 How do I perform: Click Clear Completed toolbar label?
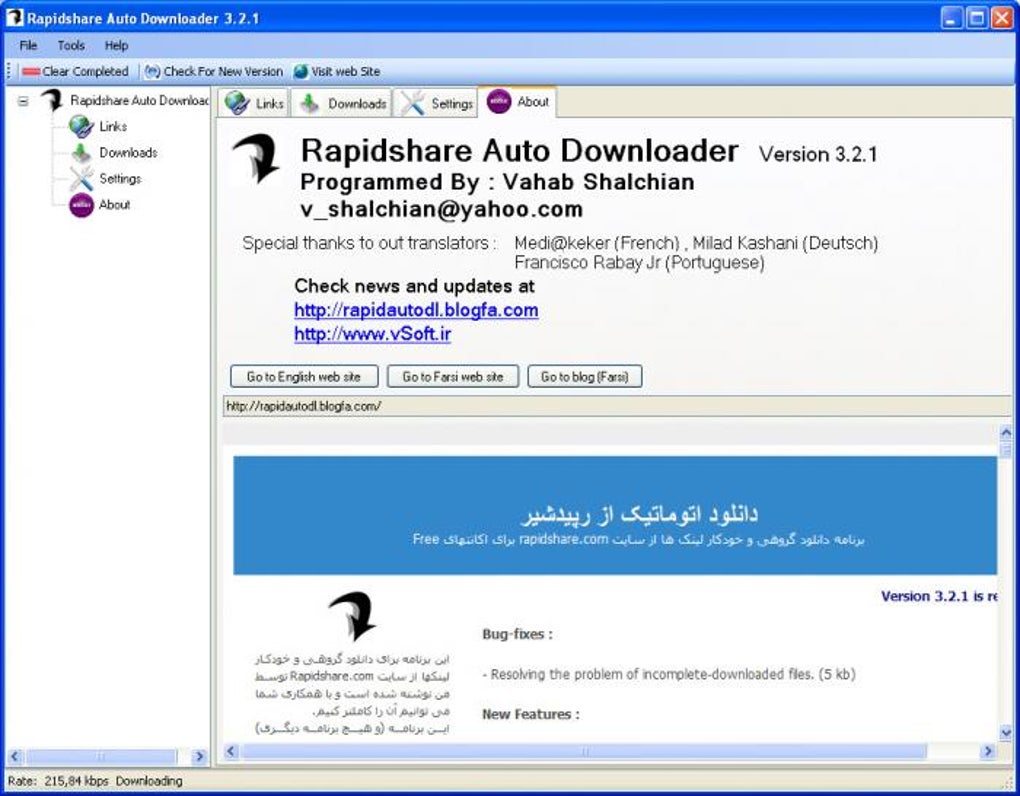click(x=85, y=72)
